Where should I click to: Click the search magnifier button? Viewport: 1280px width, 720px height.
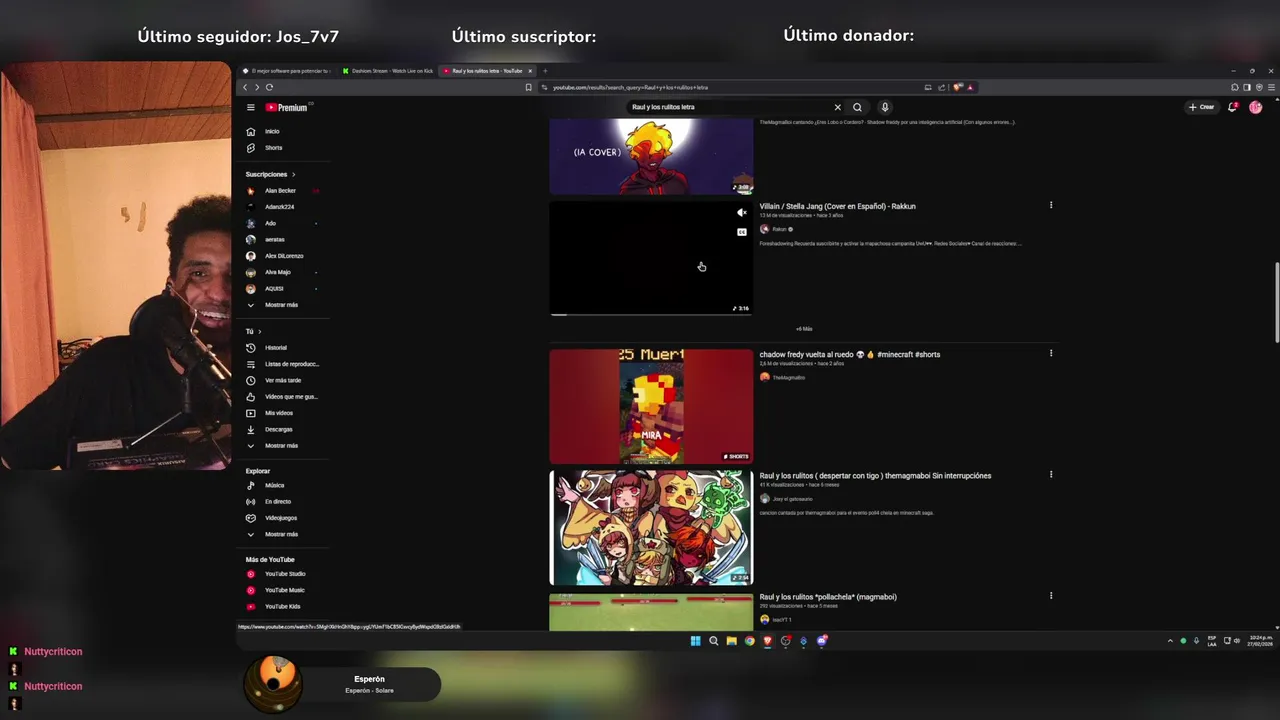coord(857,107)
